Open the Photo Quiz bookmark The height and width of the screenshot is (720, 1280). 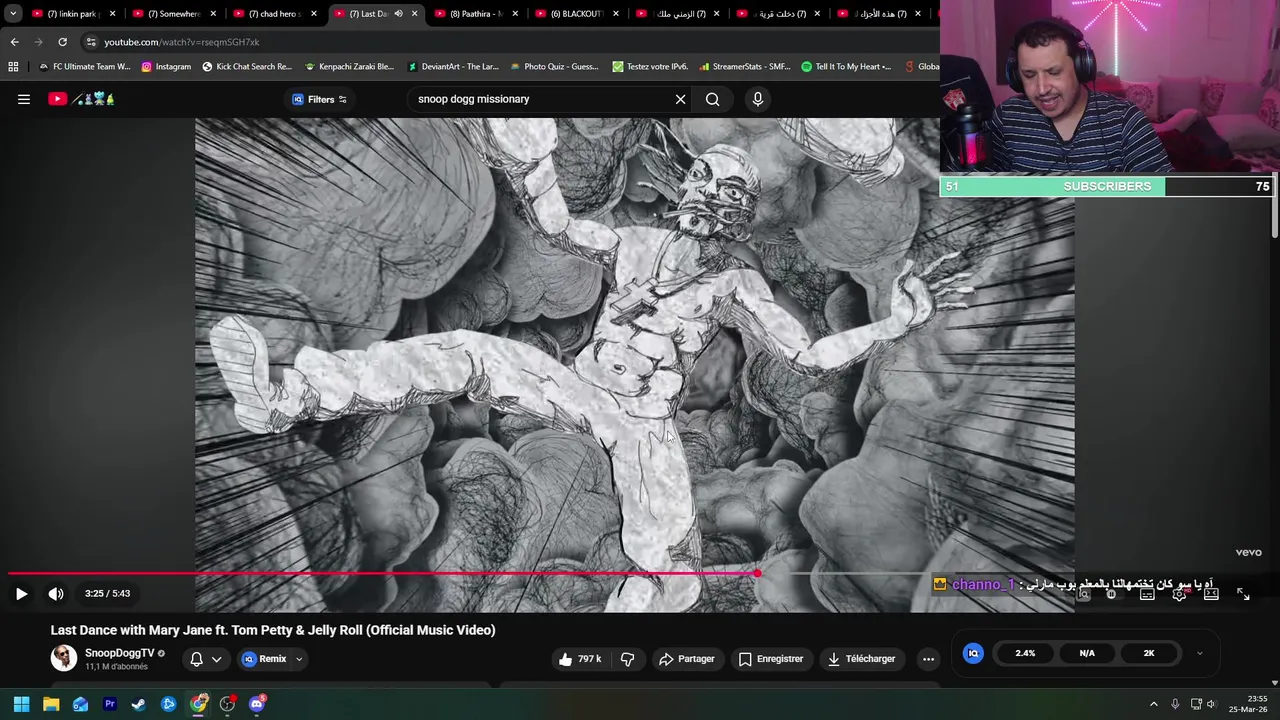click(x=554, y=67)
